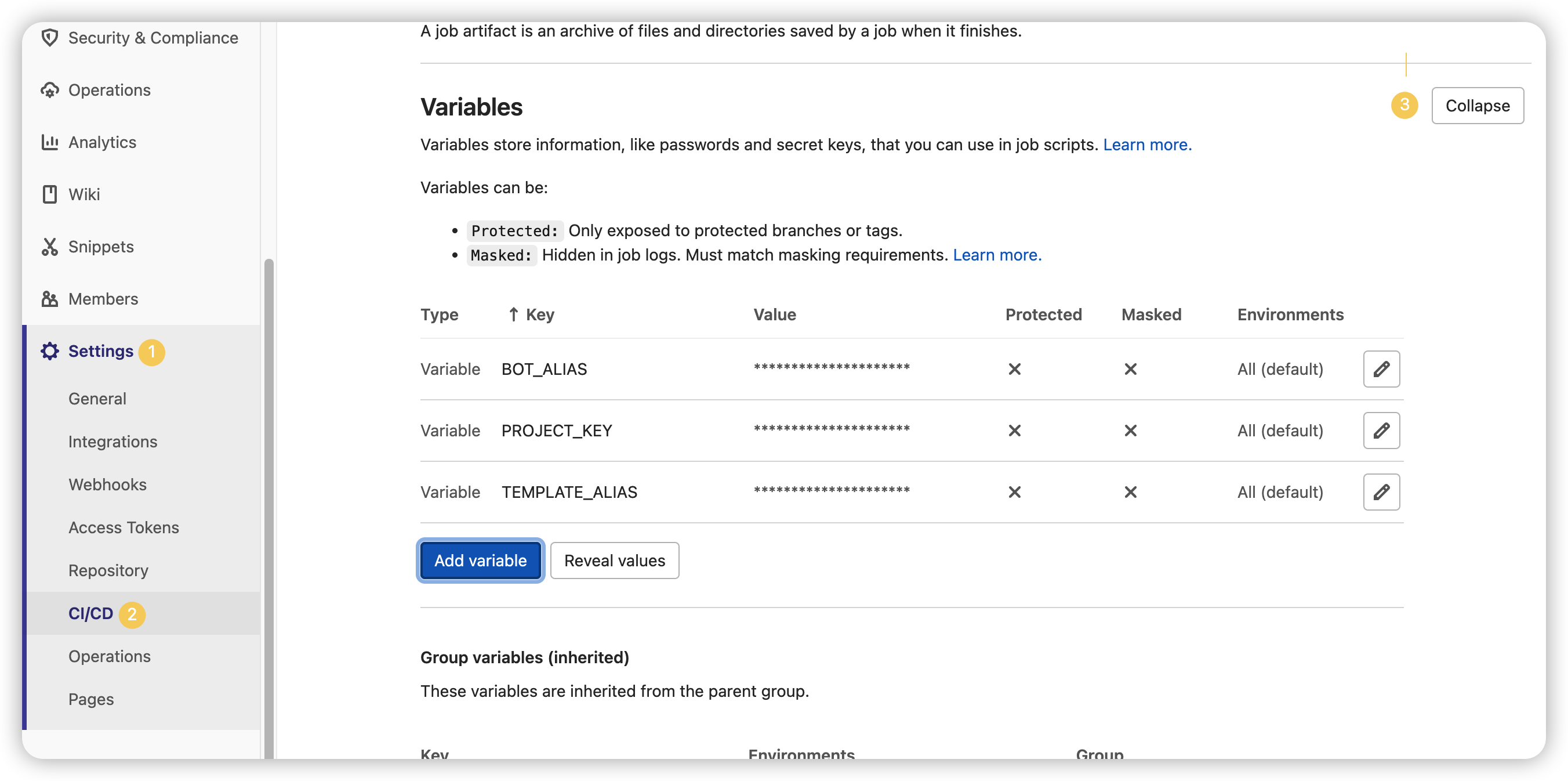Image resolution: width=1568 pixels, height=781 pixels.
Task: Click the Key column header
Action: click(x=540, y=314)
